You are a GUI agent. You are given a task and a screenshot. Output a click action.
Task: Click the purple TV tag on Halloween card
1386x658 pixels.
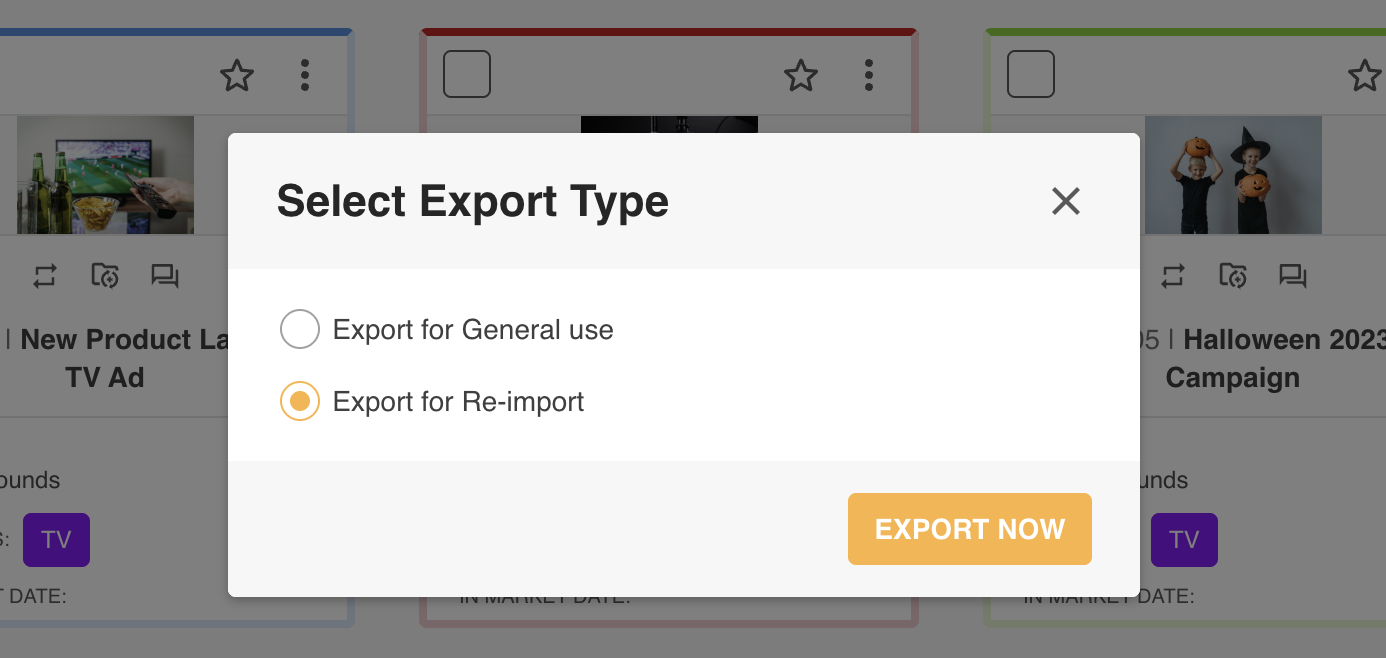(1184, 540)
